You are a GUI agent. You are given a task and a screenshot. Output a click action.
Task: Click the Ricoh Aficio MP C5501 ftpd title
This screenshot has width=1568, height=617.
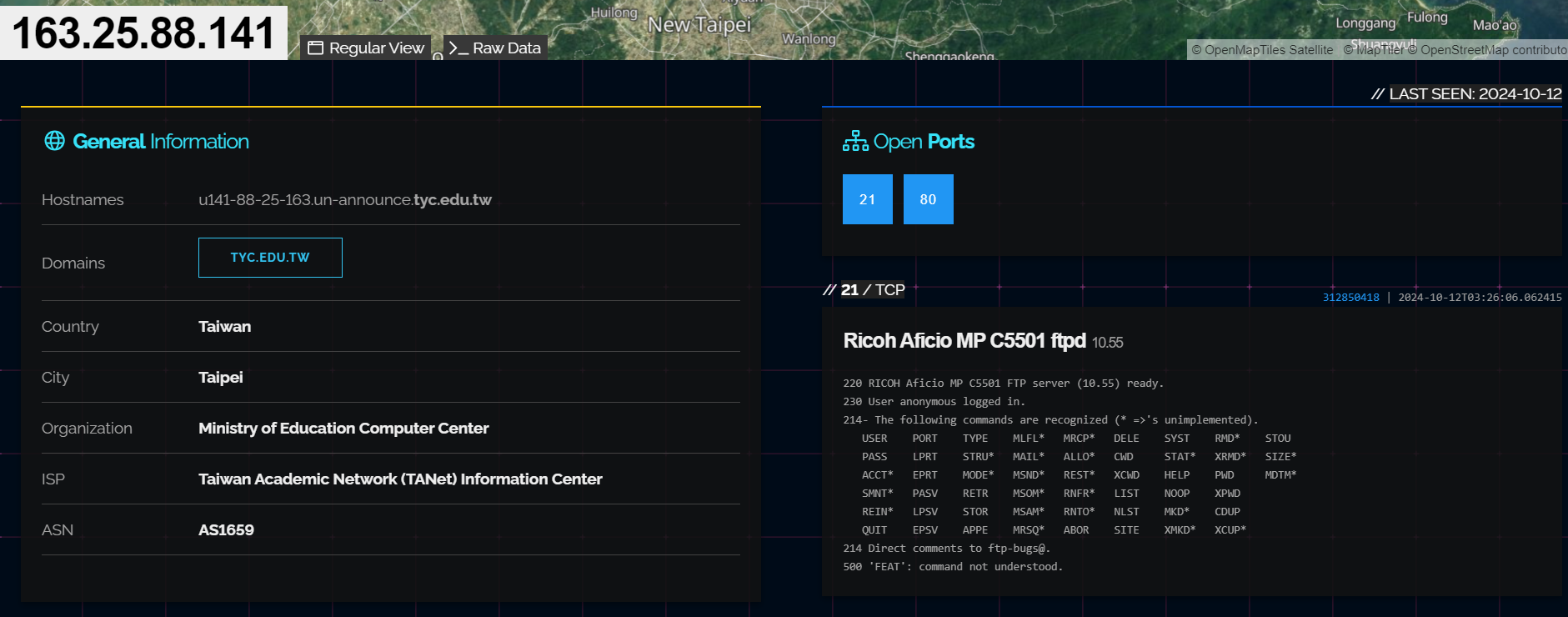coord(964,341)
